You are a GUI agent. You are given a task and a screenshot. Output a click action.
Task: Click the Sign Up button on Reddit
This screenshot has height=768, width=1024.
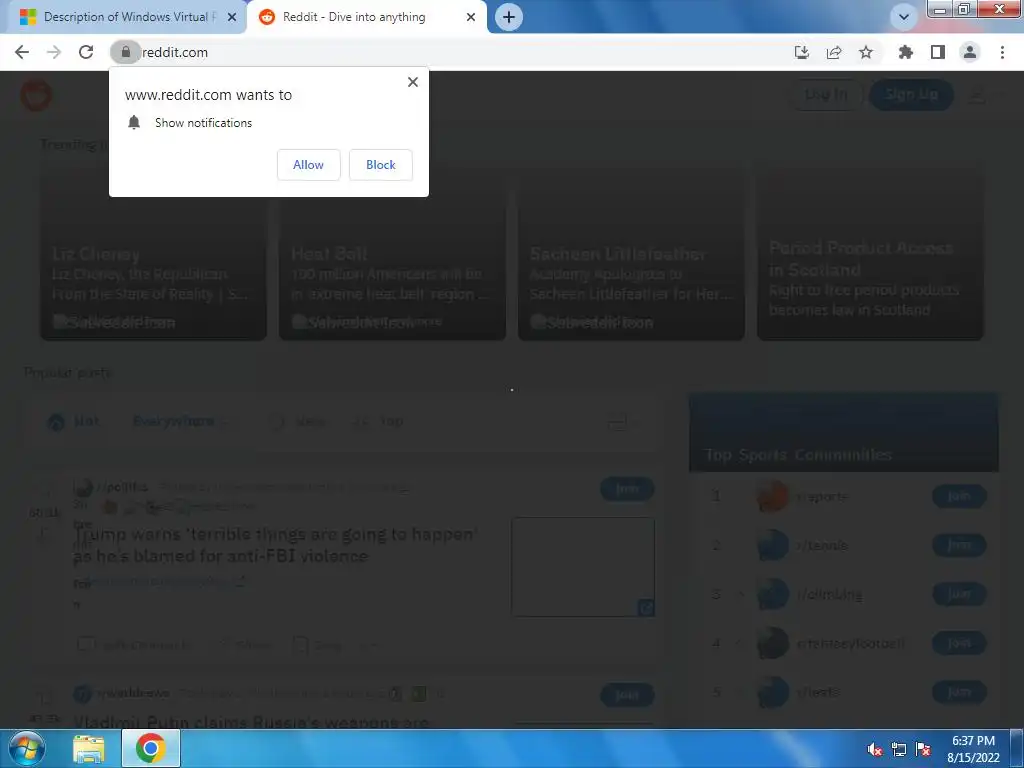[x=912, y=95]
